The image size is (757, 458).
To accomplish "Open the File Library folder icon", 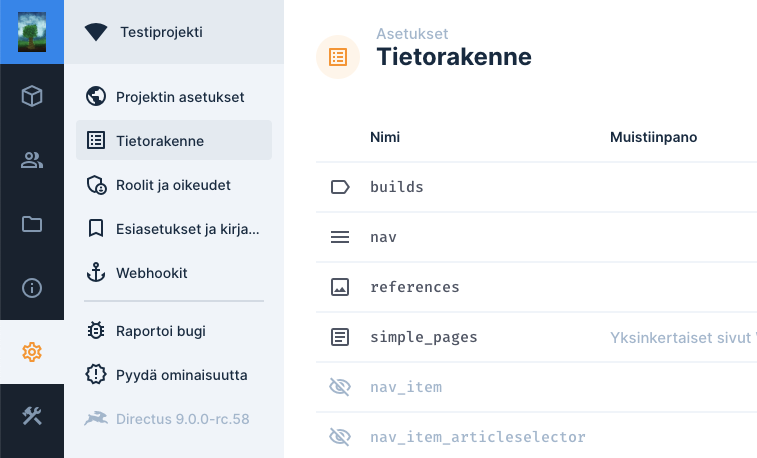I will pos(32,224).
